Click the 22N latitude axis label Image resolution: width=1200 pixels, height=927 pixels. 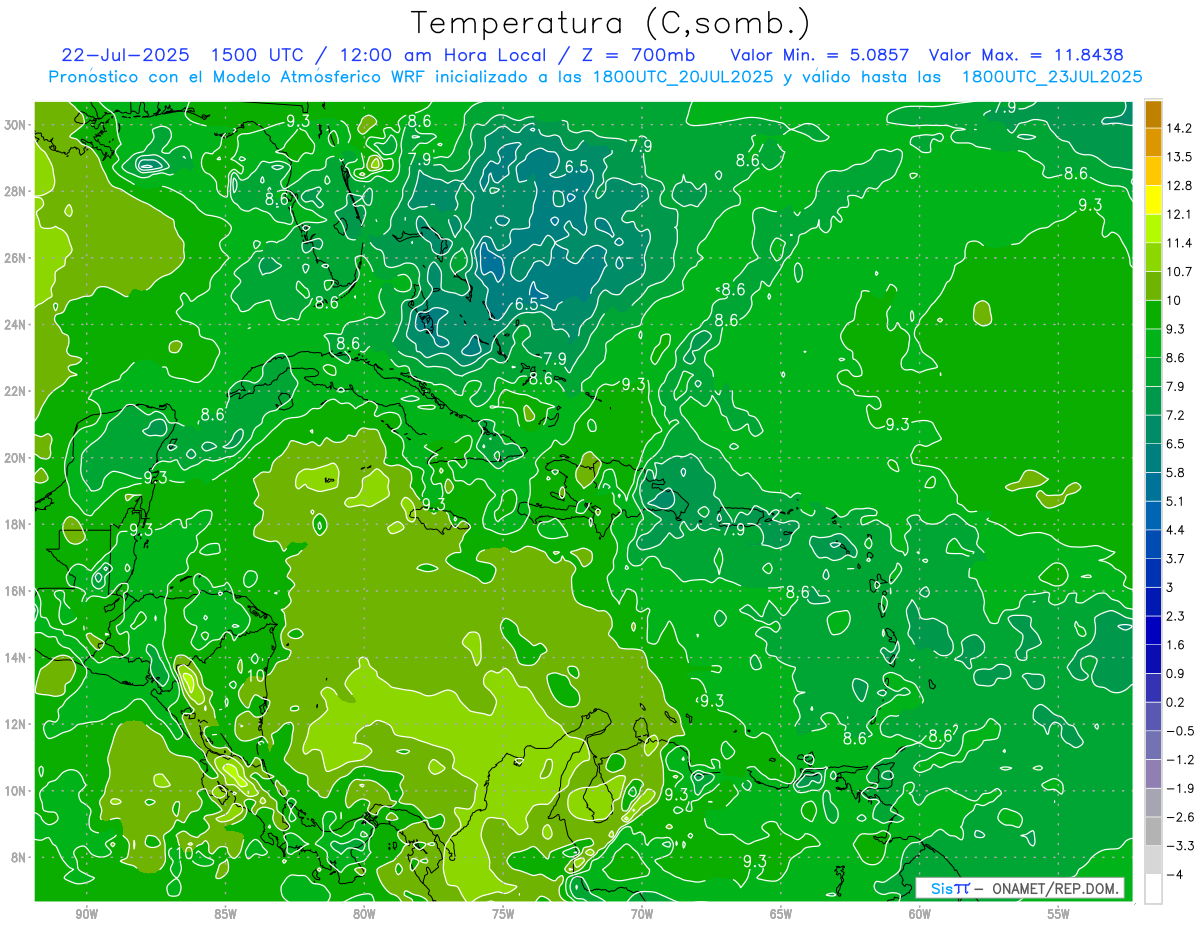click(16, 391)
